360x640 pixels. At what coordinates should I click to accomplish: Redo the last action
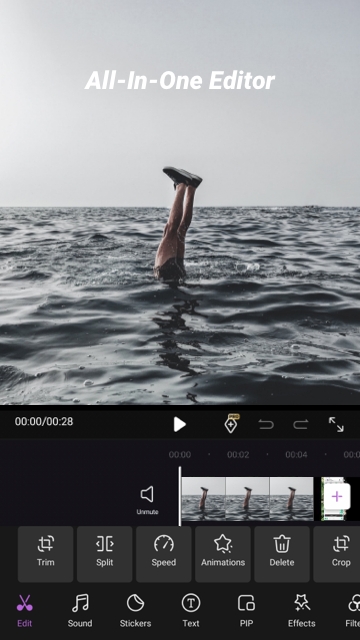coord(300,424)
